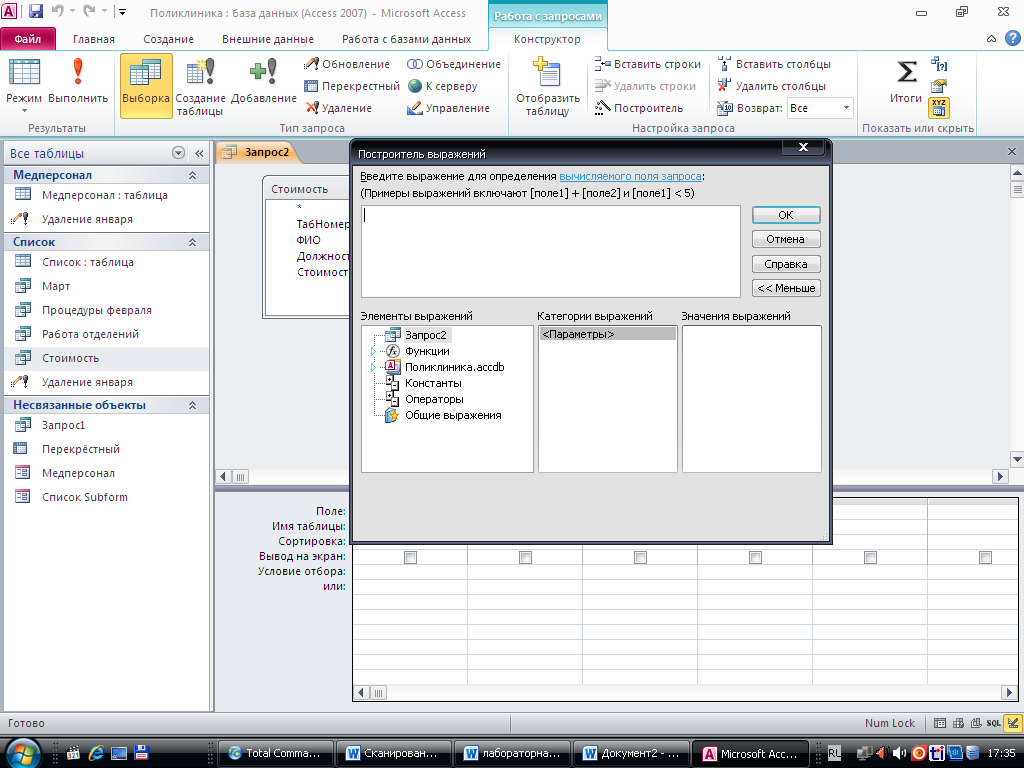
Task: Click the query grid horizontal scrollbar
Action: point(686,692)
